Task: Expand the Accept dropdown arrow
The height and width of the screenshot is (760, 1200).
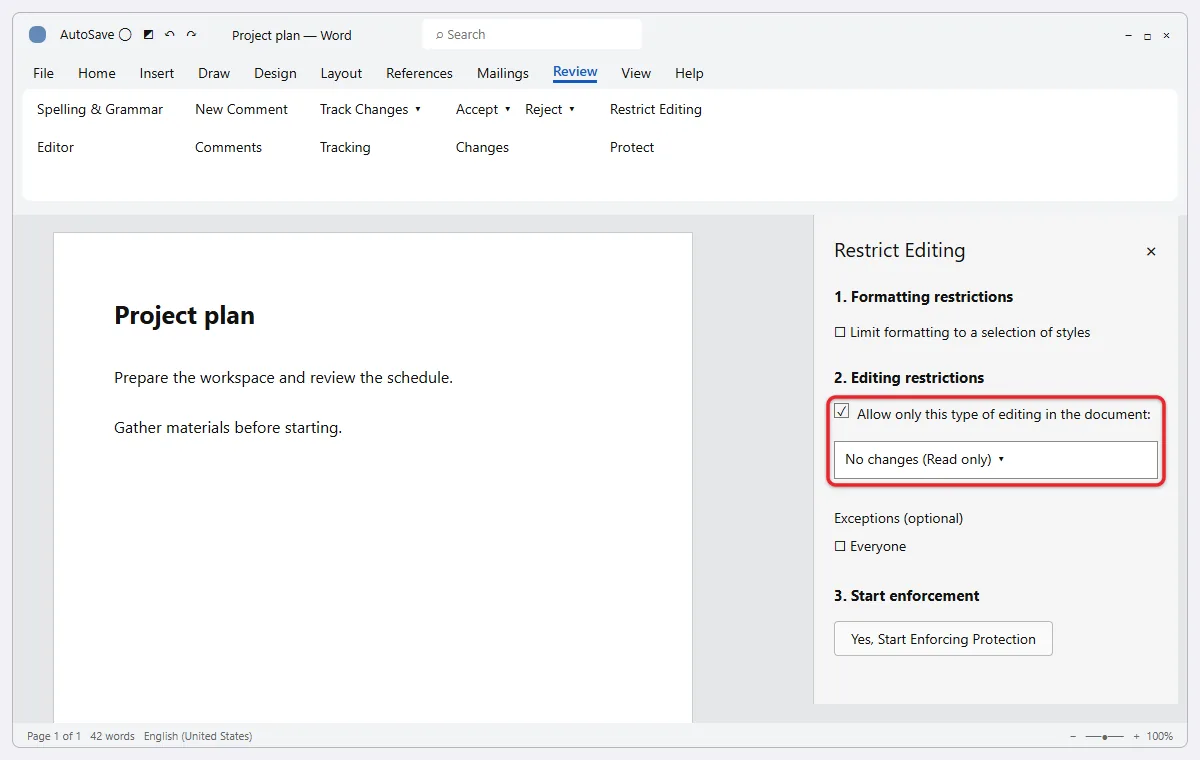Action: [508, 109]
